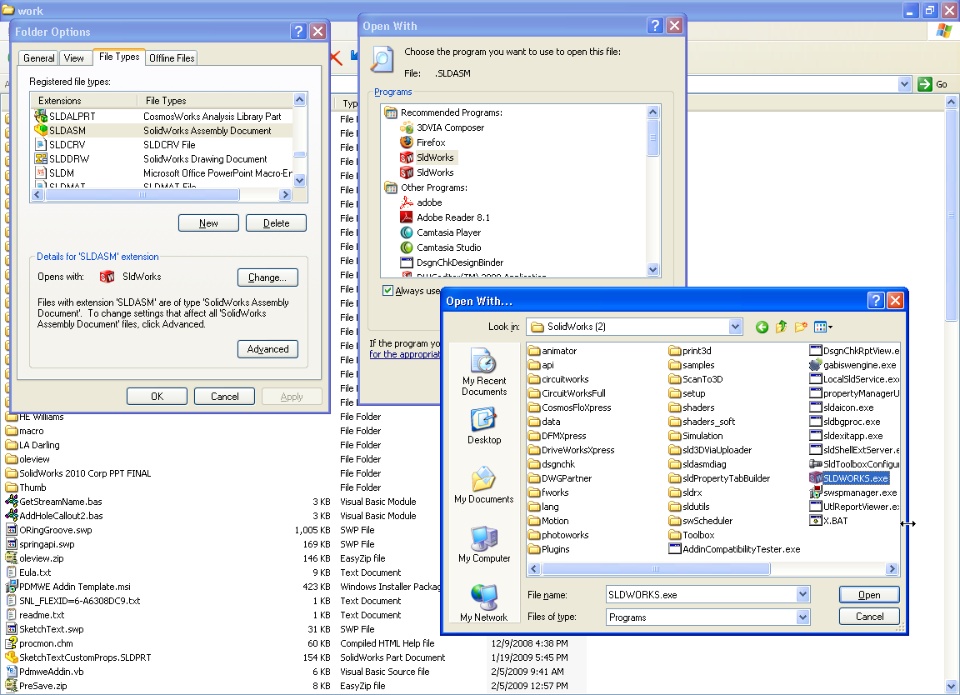Open My Network in the places bar
960x695 pixels.
point(484,603)
